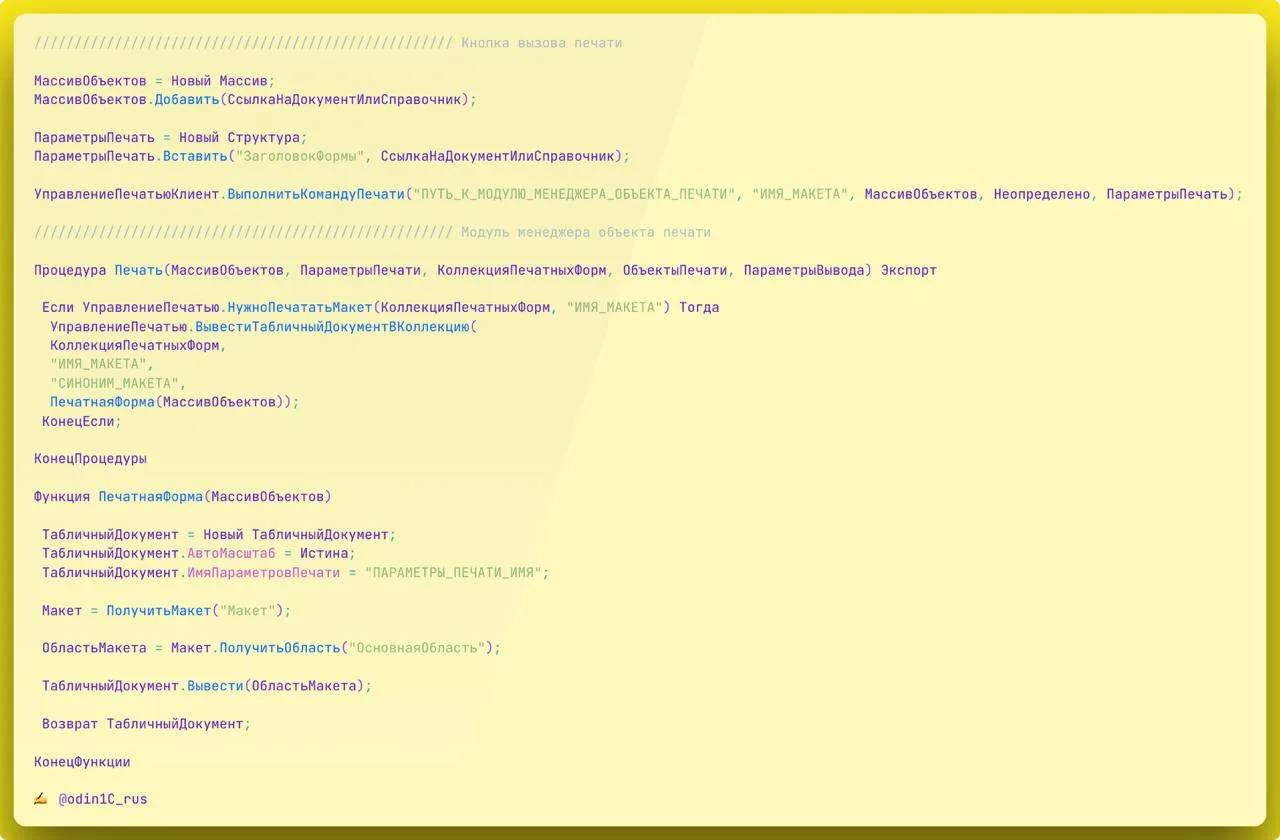This screenshot has width=1280, height=840.
Task: Click the "ПУТЬ_К_МОДУЛЮ_МЕНЕДЖЕРА_ОБЪЕКТА_ПЕЧАТИ" string
Action: pyautogui.click(x=574, y=194)
